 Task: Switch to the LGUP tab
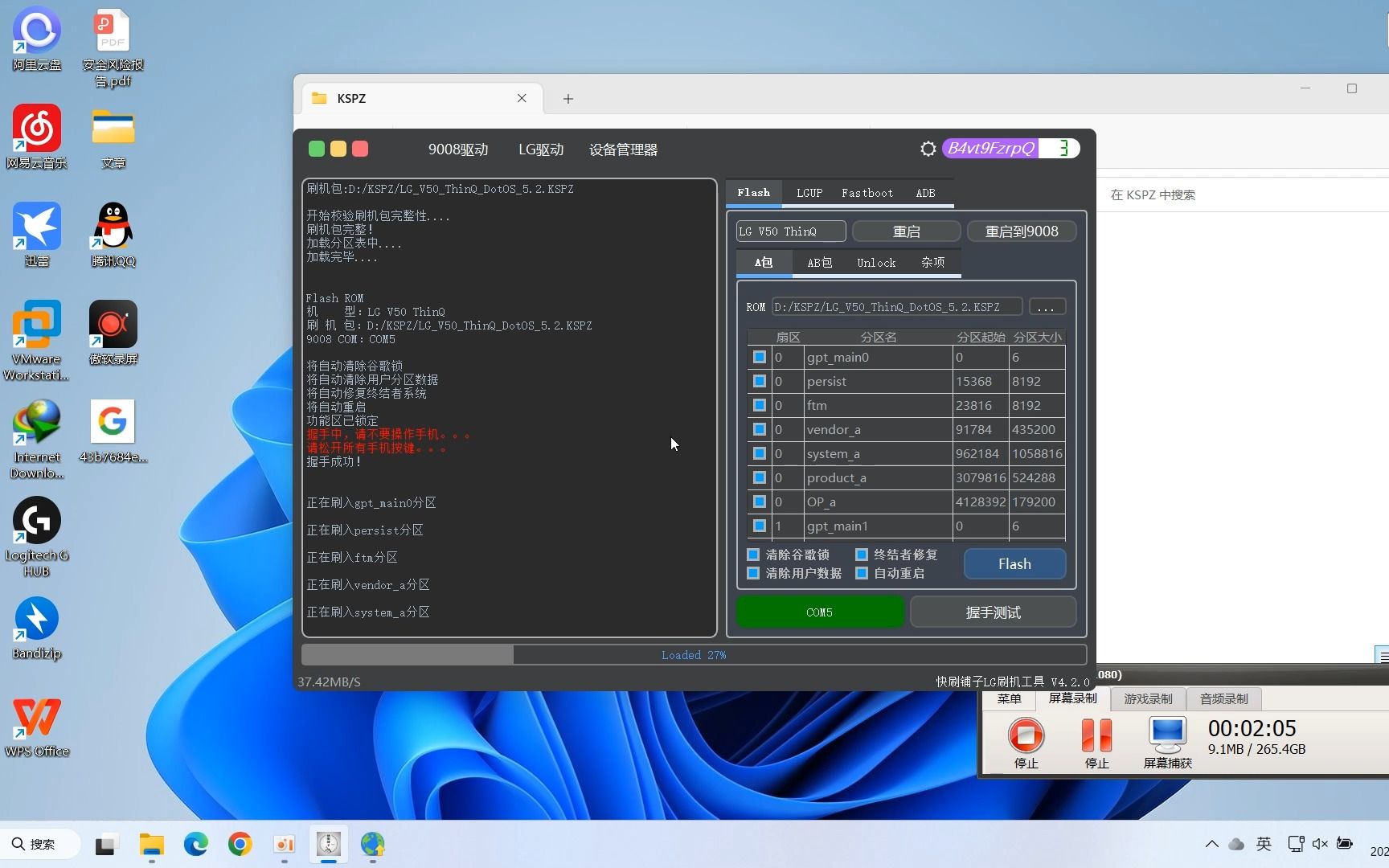[x=809, y=193]
